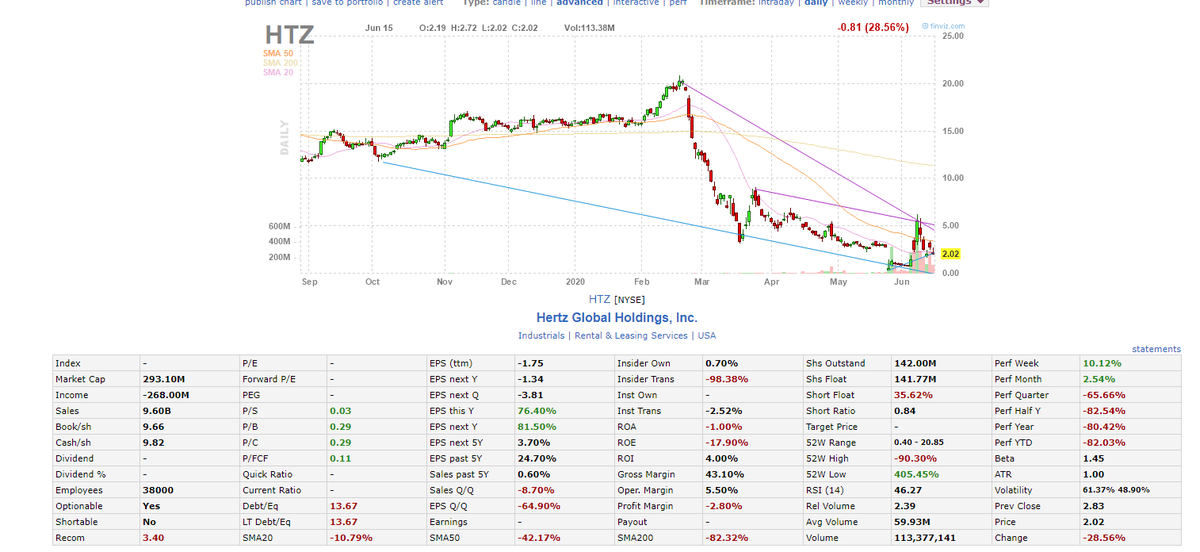The image size is (1200, 552).
Task: Open the Hertz Global Holdings, Inc. company link
Action: (x=617, y=317)
